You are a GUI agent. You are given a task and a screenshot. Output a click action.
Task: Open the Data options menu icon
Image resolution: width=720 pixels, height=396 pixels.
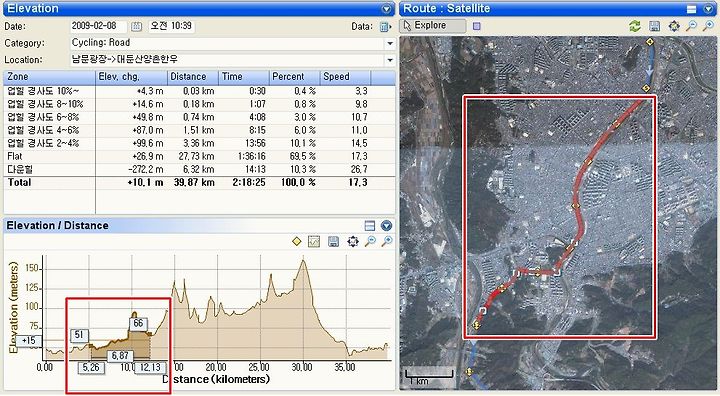click(x=385, y=27)
